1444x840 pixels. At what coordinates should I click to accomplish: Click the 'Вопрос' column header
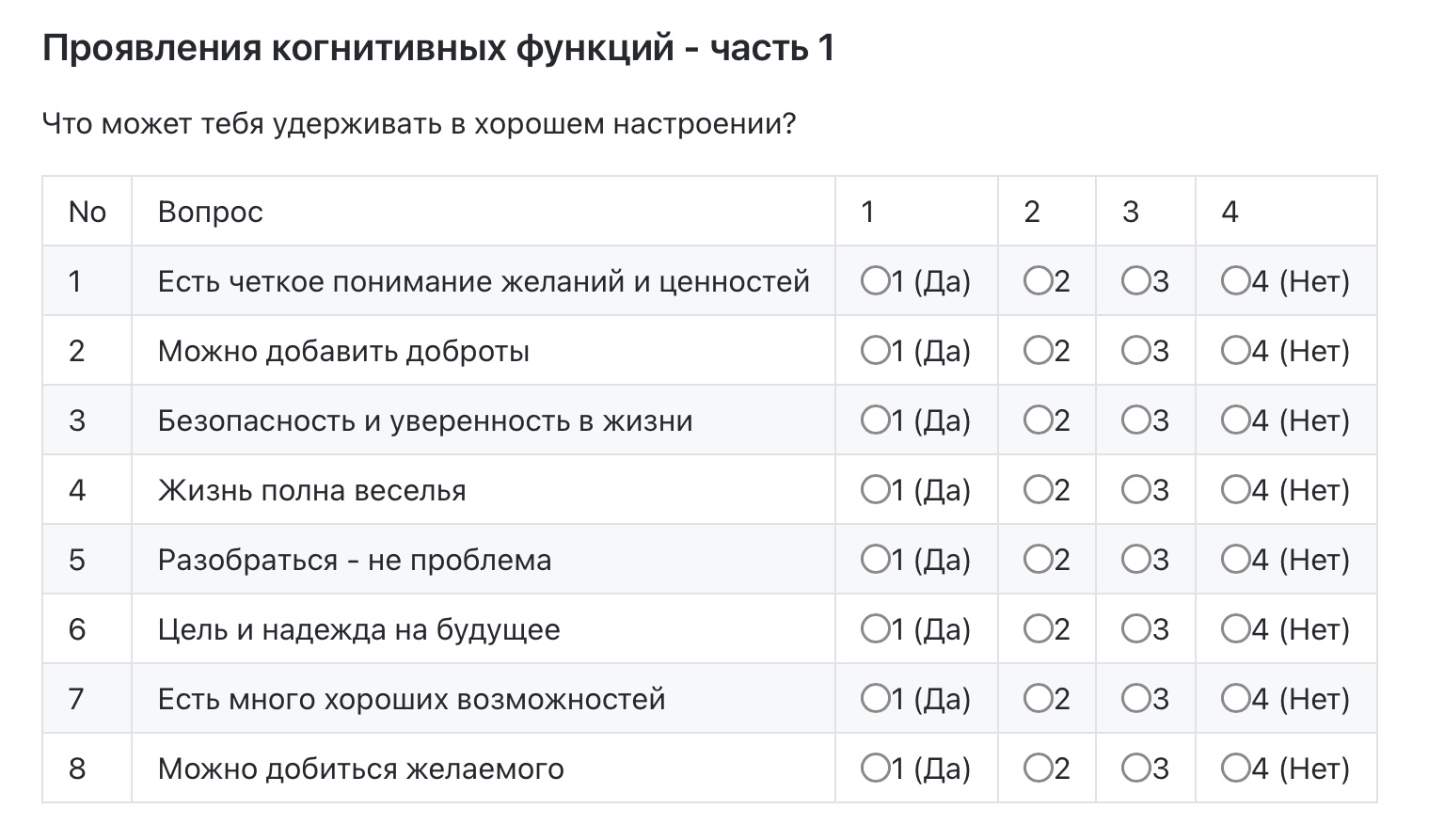pyautogui.click(x=210, y=212)
